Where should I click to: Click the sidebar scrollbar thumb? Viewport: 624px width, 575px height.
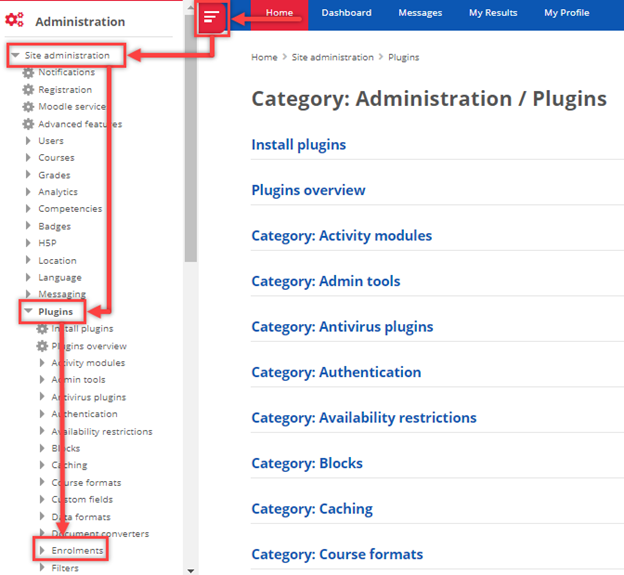[191, 139]
